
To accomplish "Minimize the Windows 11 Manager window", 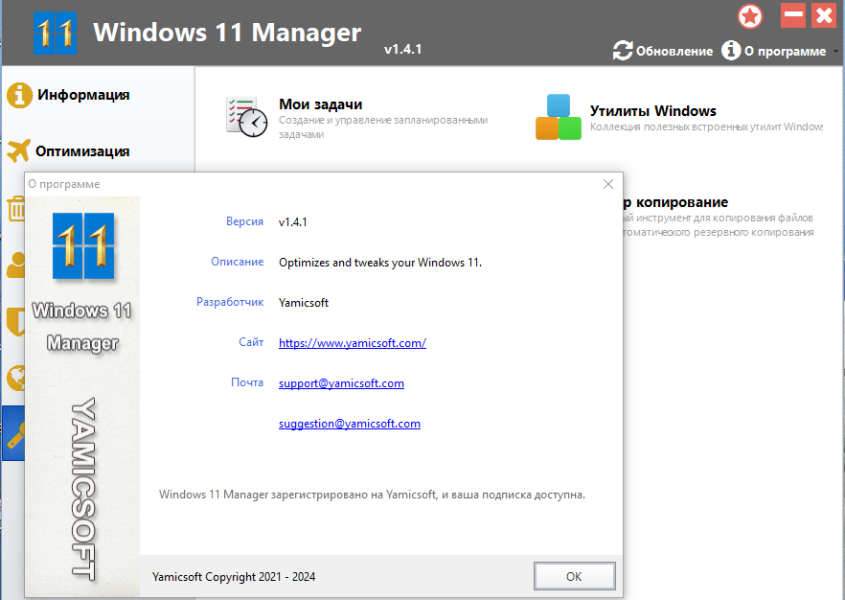I will [x=793, y=16].
